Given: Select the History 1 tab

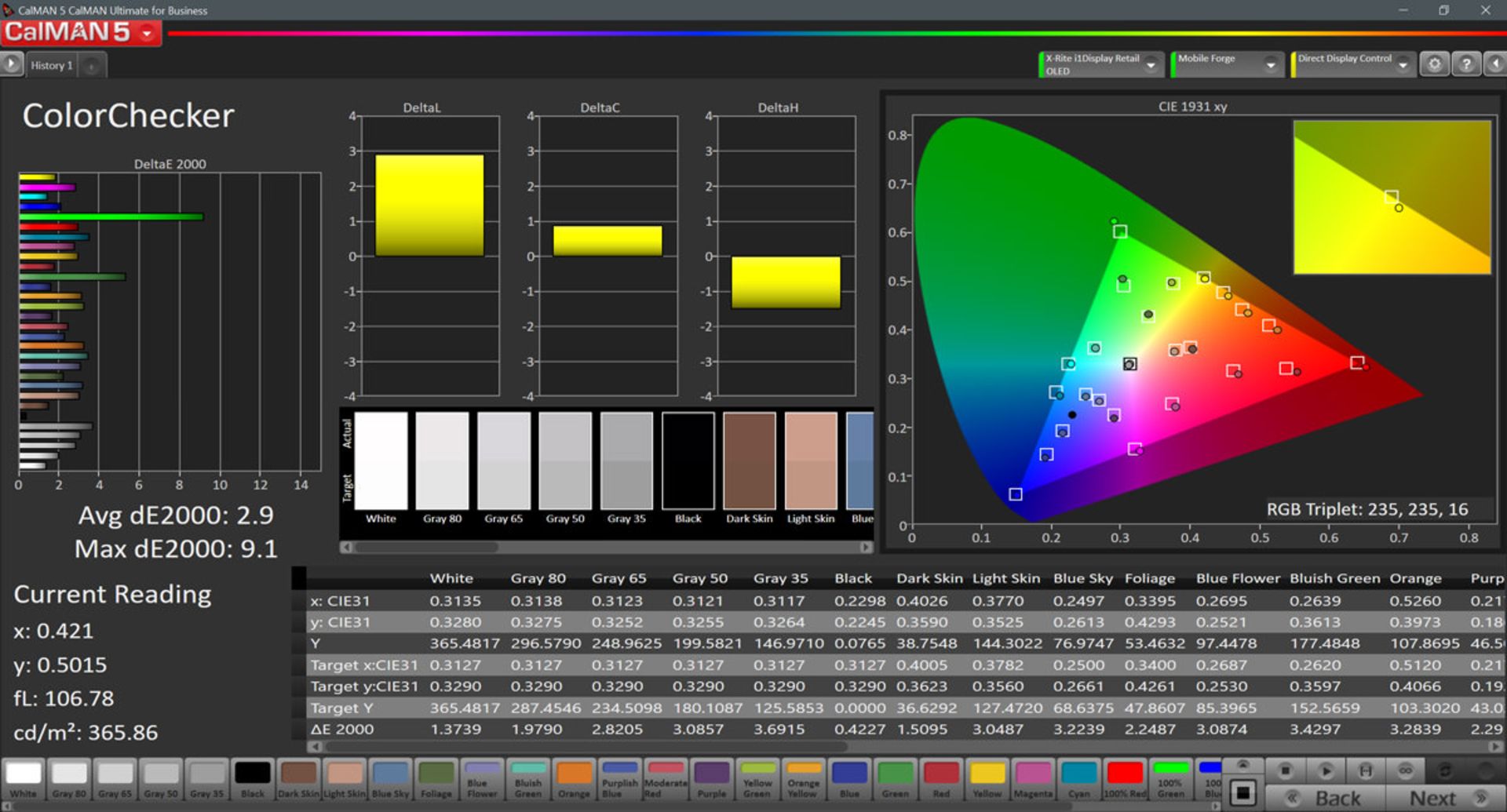Looking at the screenshot, I should [52, 65].
